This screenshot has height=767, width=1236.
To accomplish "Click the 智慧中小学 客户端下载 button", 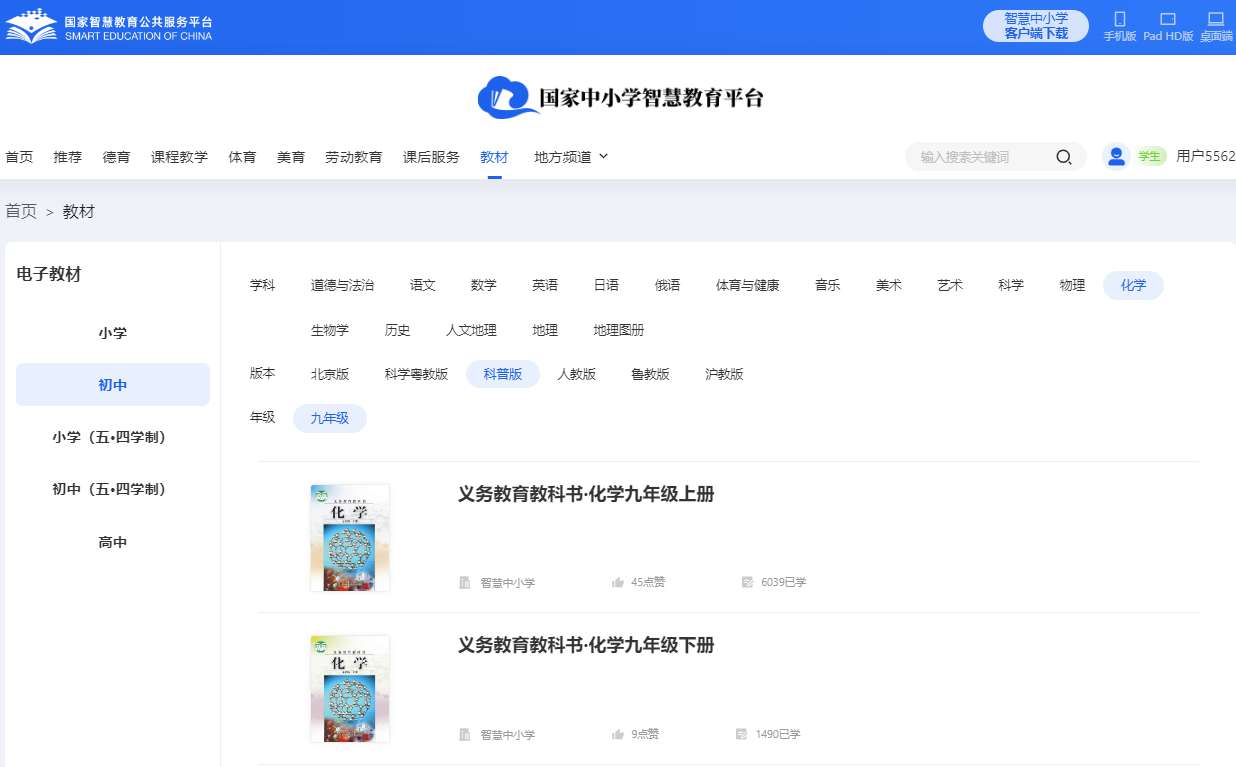I will (x=1035, y=26).
